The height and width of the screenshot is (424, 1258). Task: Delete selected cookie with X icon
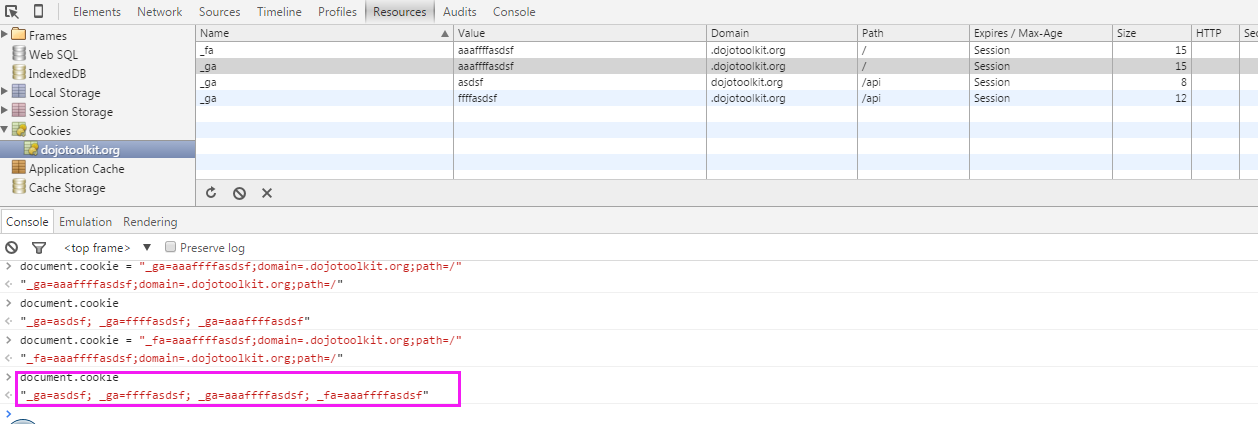(267, 193)
